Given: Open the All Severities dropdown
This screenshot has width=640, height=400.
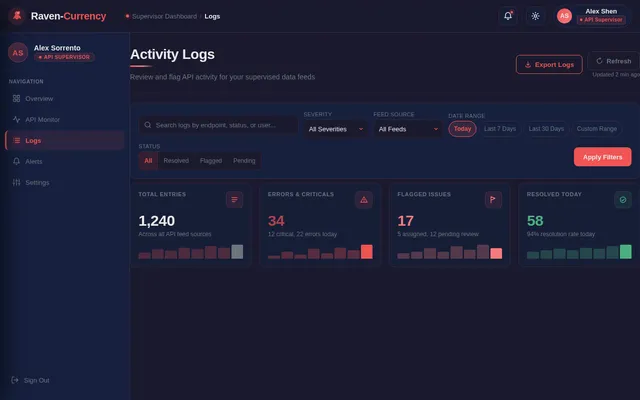Looking at the screenshot, I should pos(335,129).
